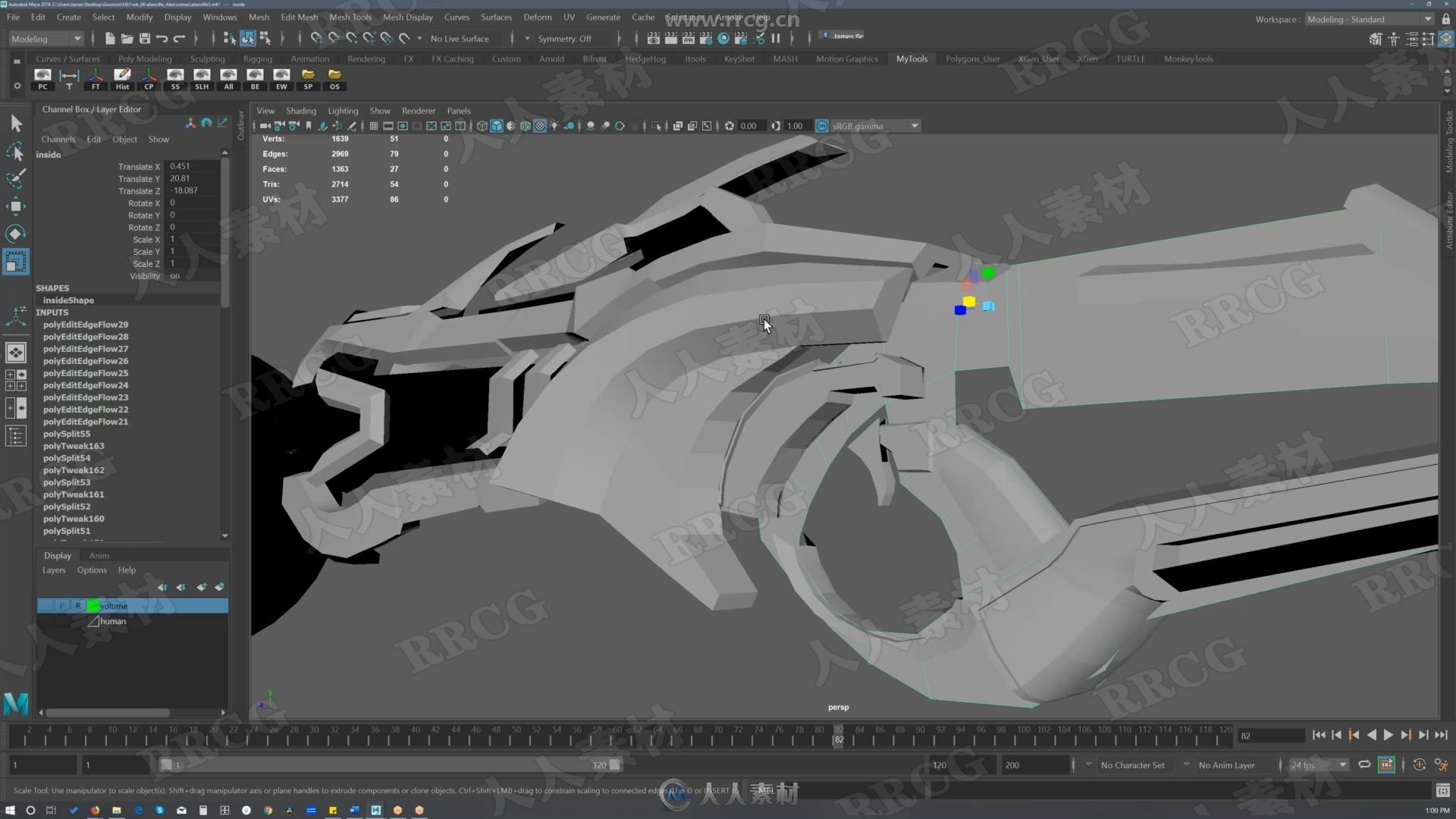This screenshot has width=1456, height=819.
Task: Click the timeline current frame 82 marker
Action: (839, 735)
